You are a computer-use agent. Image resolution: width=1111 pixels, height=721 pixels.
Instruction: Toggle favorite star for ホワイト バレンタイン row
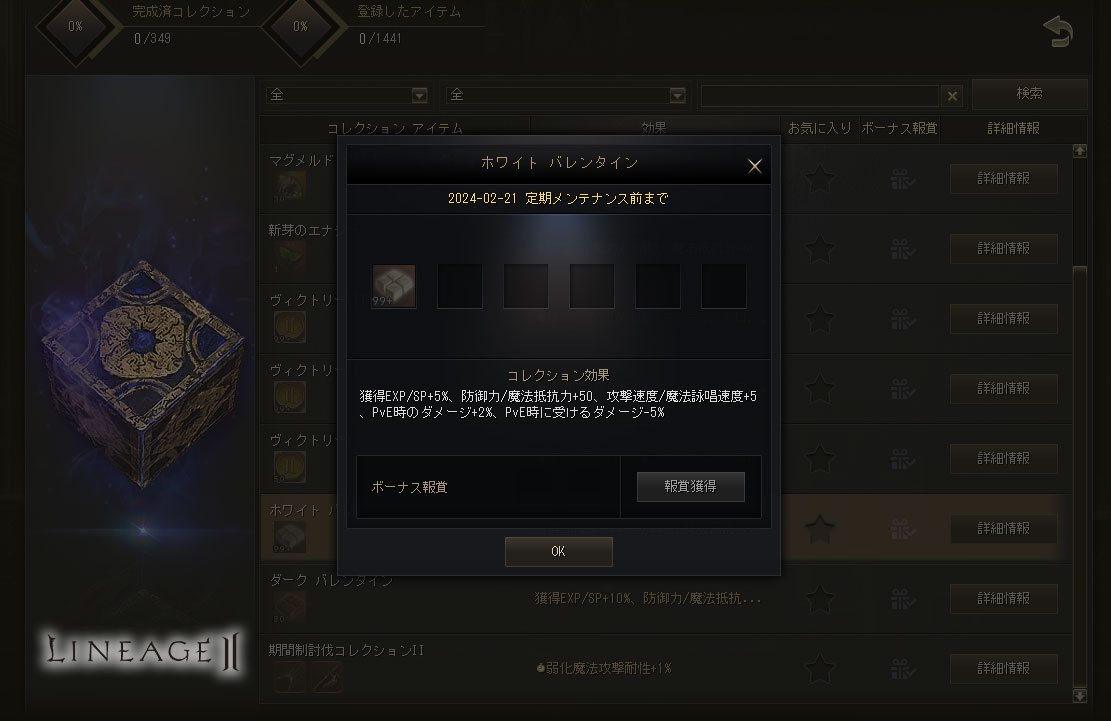pos(820,528)
